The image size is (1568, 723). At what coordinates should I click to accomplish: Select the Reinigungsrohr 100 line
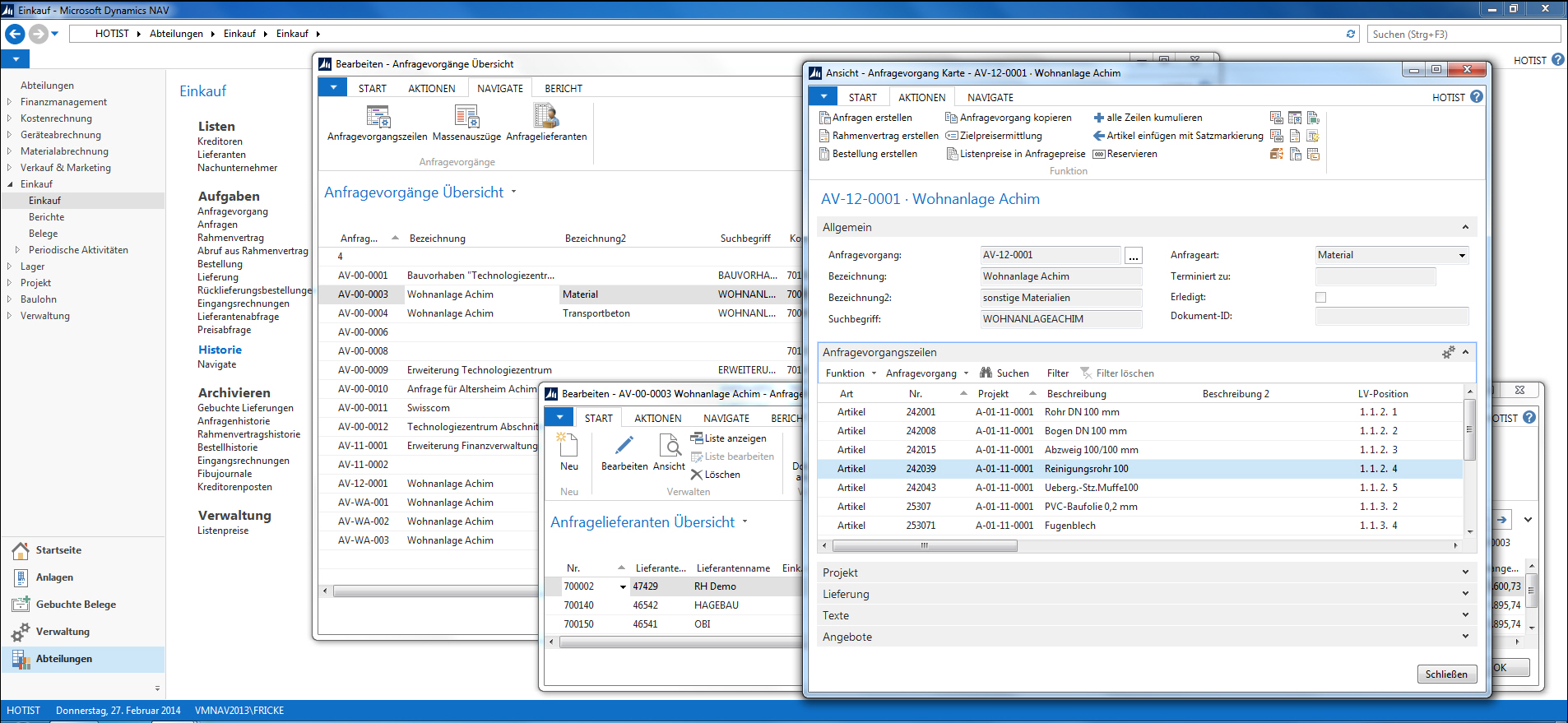point(1139,469)
